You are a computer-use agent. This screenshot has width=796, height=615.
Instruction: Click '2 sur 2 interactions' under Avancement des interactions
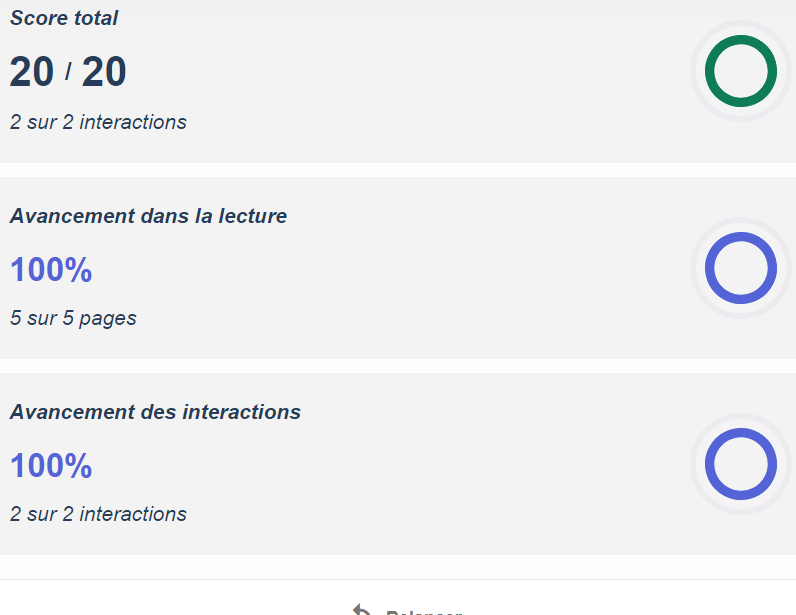(98, 514)
